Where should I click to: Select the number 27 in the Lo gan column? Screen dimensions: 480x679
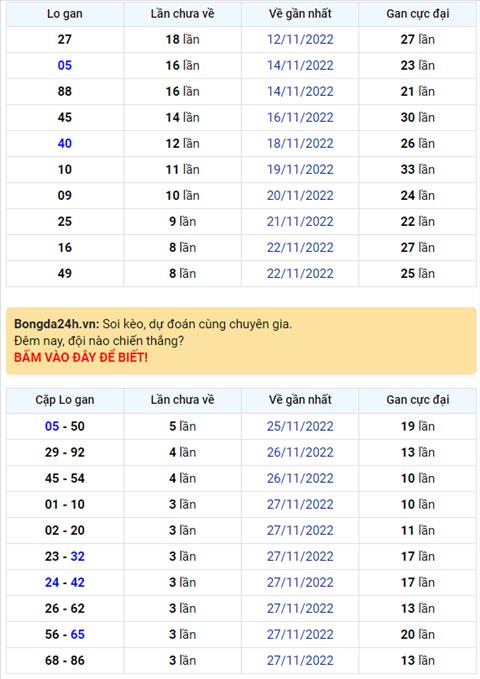point(65,39)
